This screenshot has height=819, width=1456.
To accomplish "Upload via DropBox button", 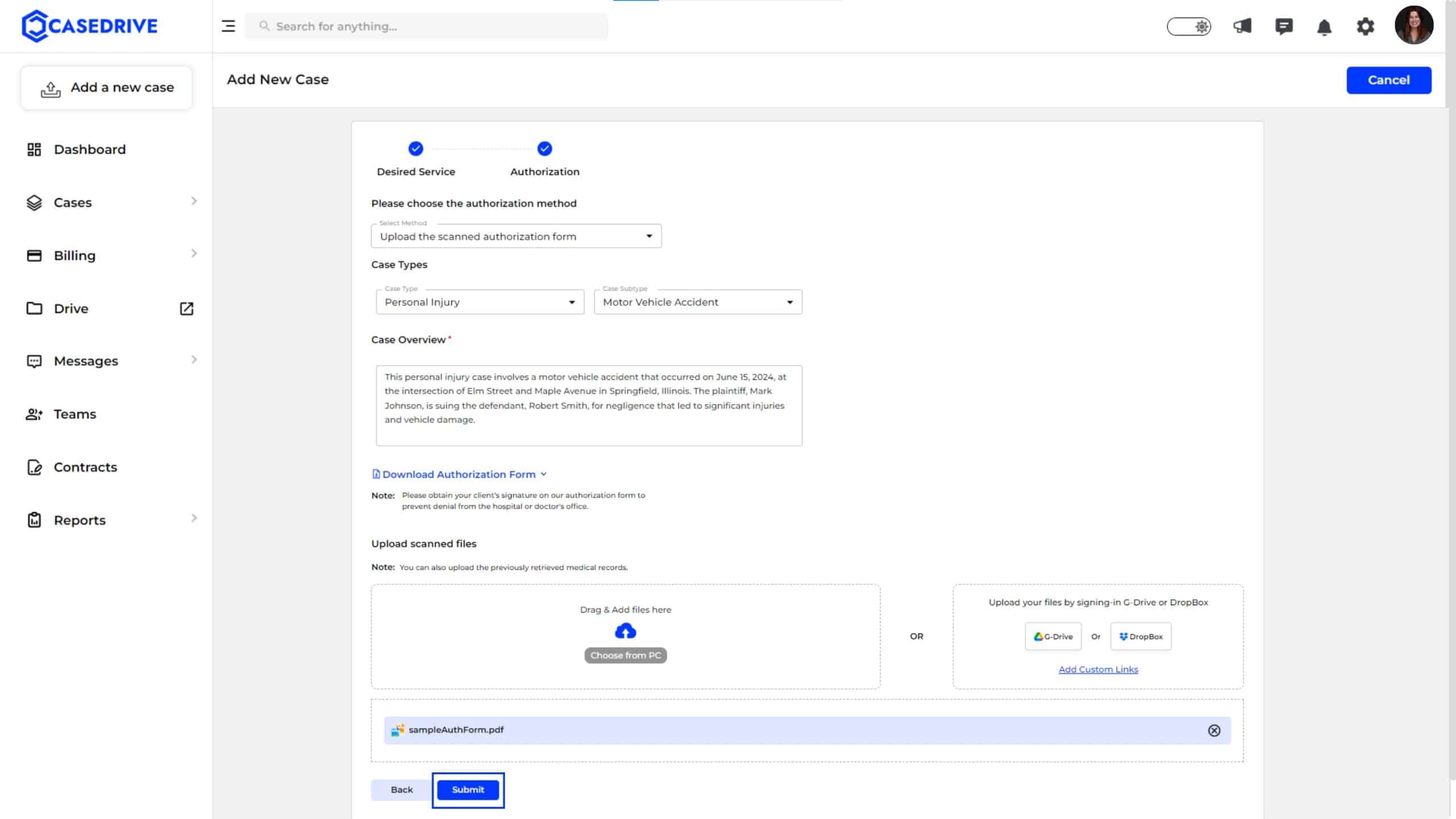I will click(1141, 636).
